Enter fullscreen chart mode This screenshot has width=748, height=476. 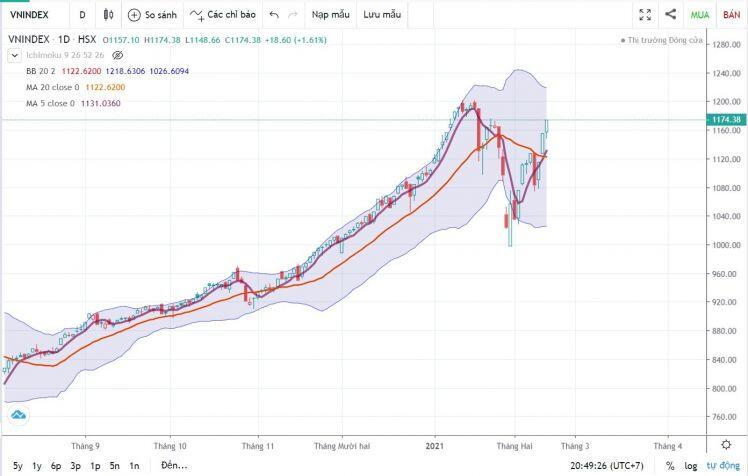tap(645, 15)
